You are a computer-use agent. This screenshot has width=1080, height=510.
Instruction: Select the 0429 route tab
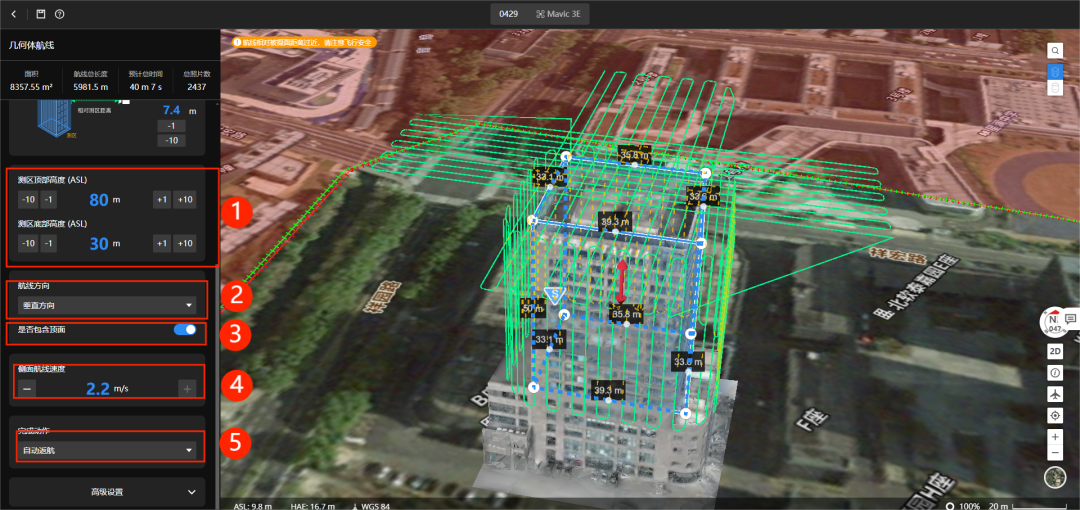[x=508, y=14]
